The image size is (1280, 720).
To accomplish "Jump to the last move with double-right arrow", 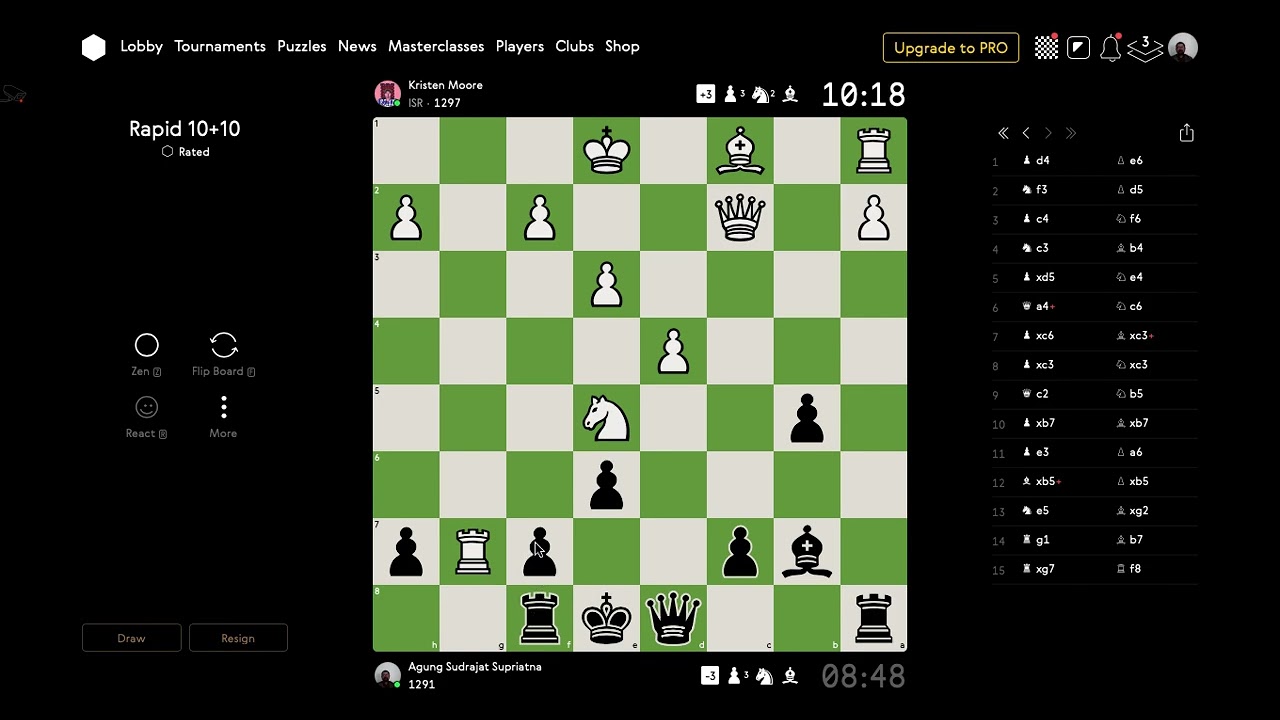I will pos(1071,133).
